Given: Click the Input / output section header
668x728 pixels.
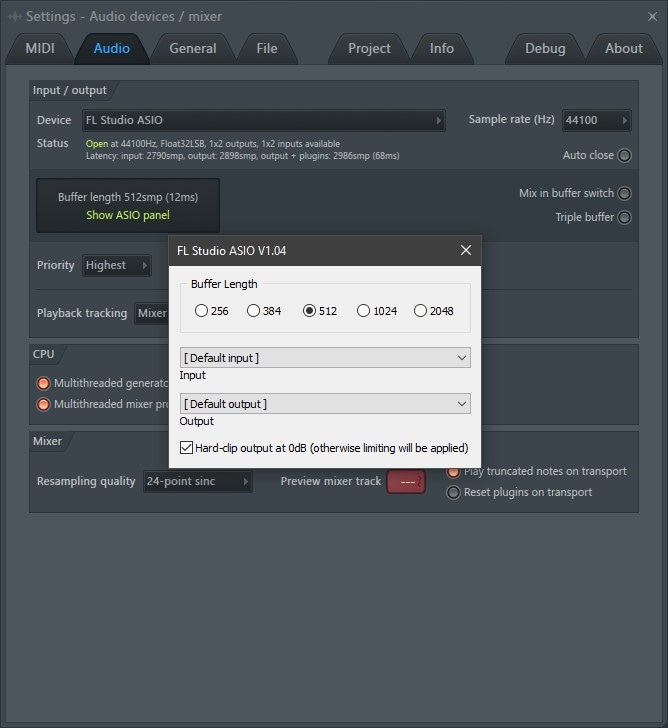Looking at the screenshot, I should (70, 90).
